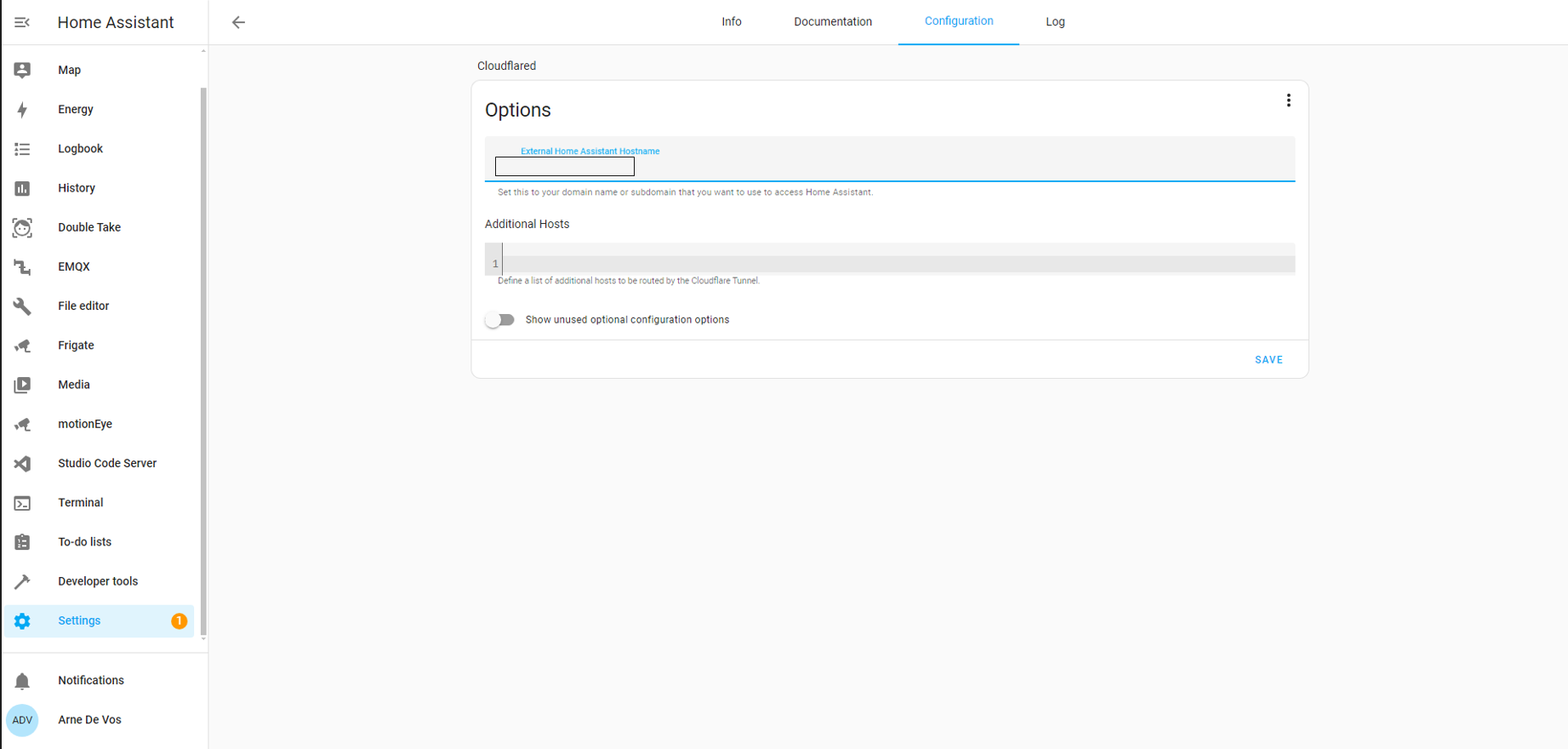Image resolution: width=1568 pixels, height=749 pixels.
Task: Click the To-do lists clipboard icon
Action: (x=22, y=542)
